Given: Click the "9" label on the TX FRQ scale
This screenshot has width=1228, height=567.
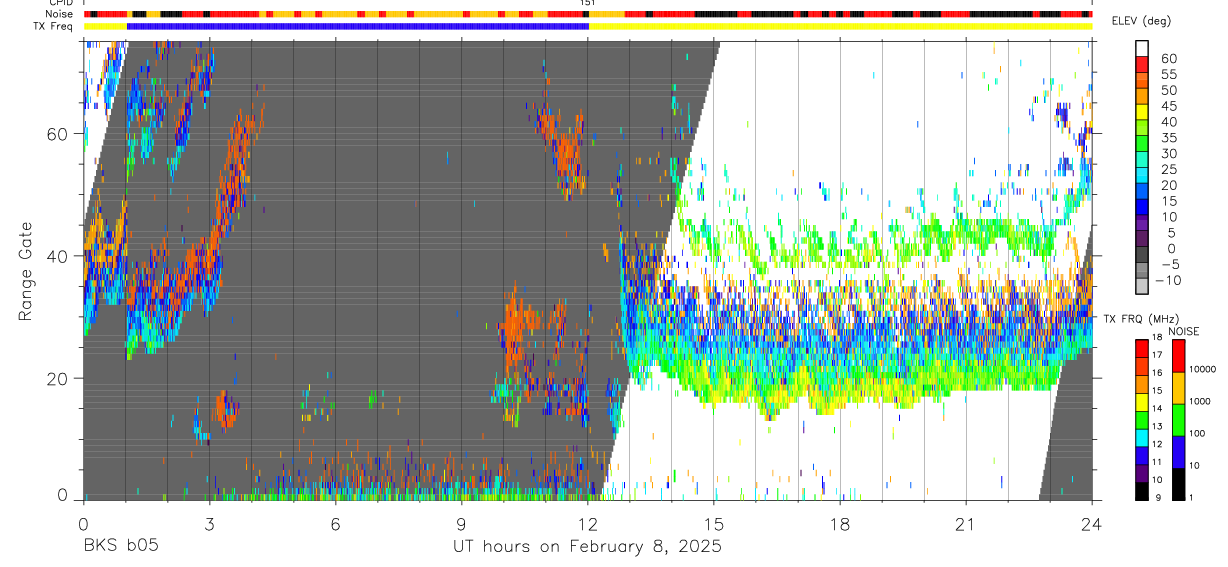Looking at the screenshot, I should (x=1158, y=498).
